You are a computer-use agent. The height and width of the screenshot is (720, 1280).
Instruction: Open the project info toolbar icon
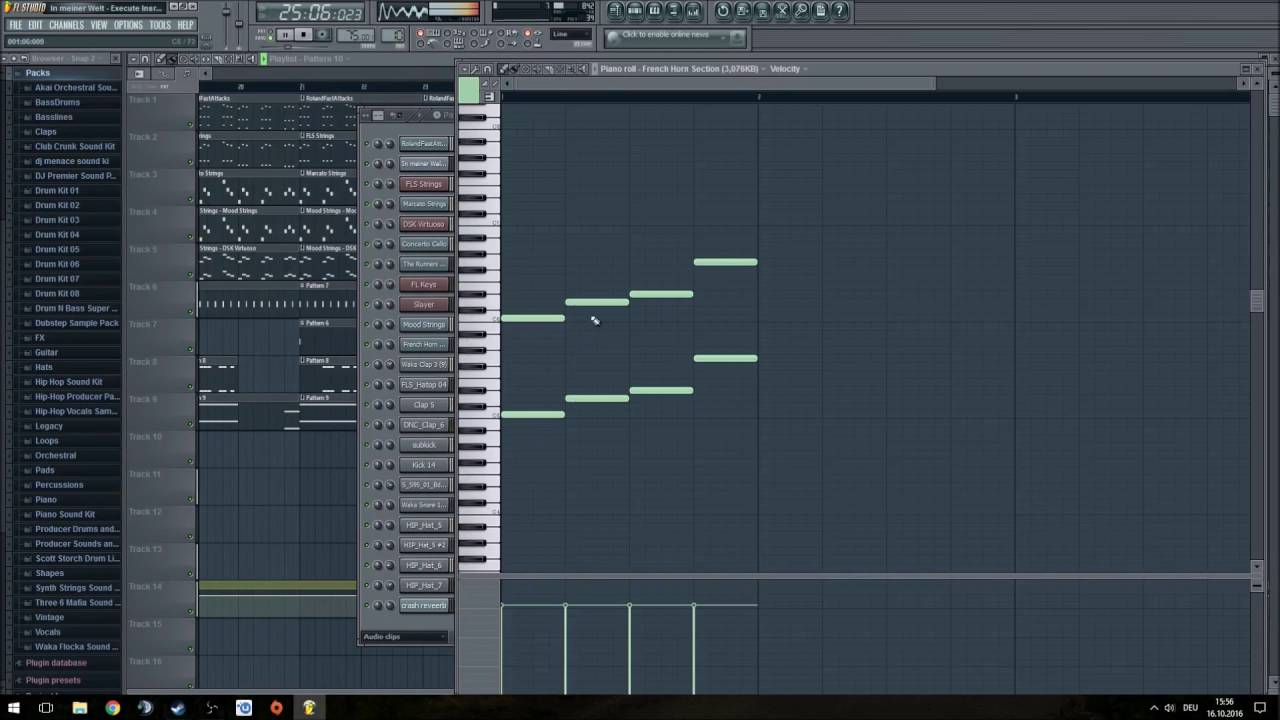pos(820,11)
